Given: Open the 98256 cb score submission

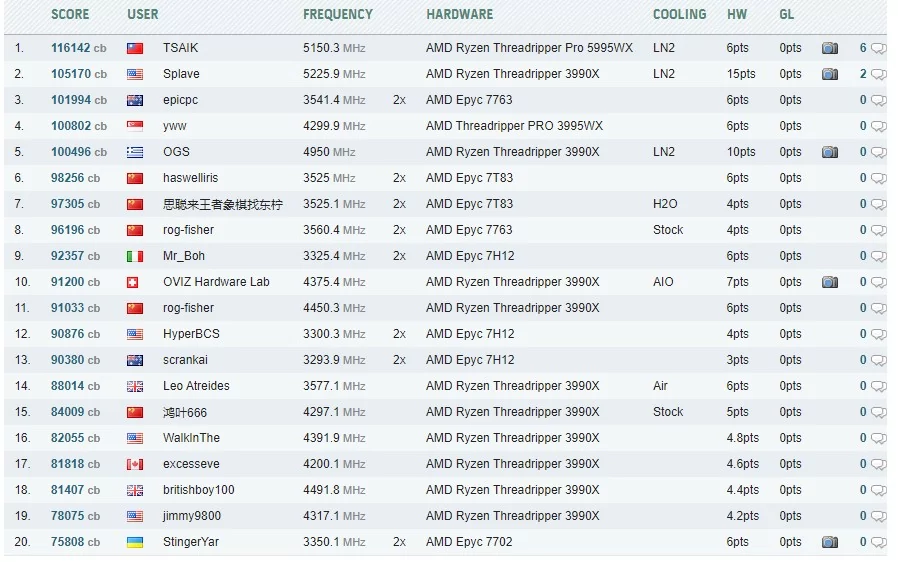Looking at the screenshot, I should coord(75,178).
